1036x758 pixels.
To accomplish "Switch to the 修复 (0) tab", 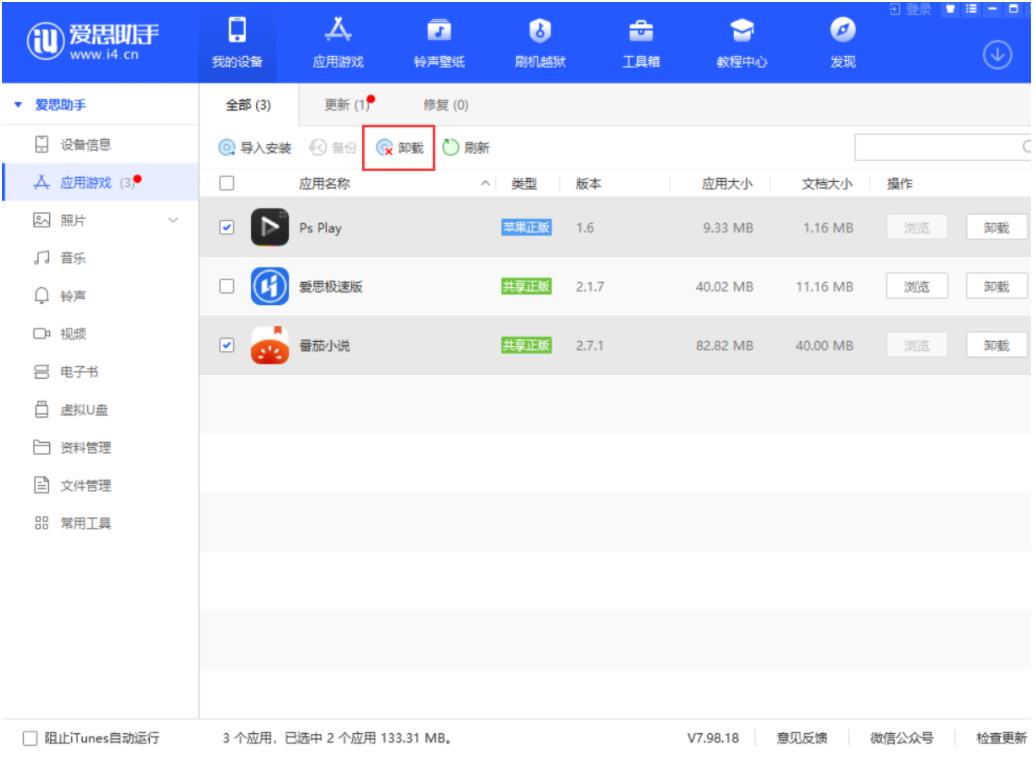I will coord(446,105).
